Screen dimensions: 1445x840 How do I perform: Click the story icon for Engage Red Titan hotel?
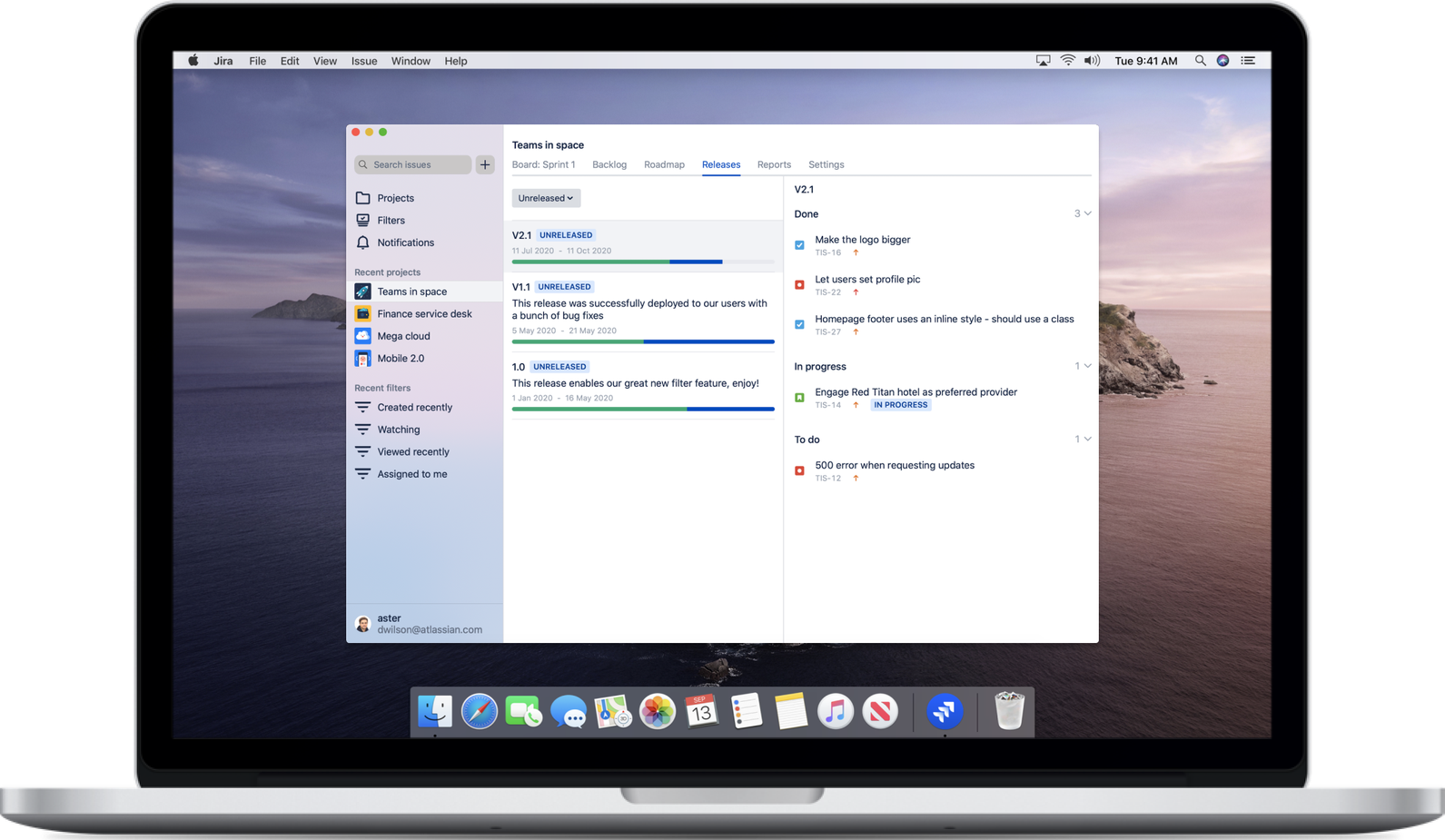point(799,398)
